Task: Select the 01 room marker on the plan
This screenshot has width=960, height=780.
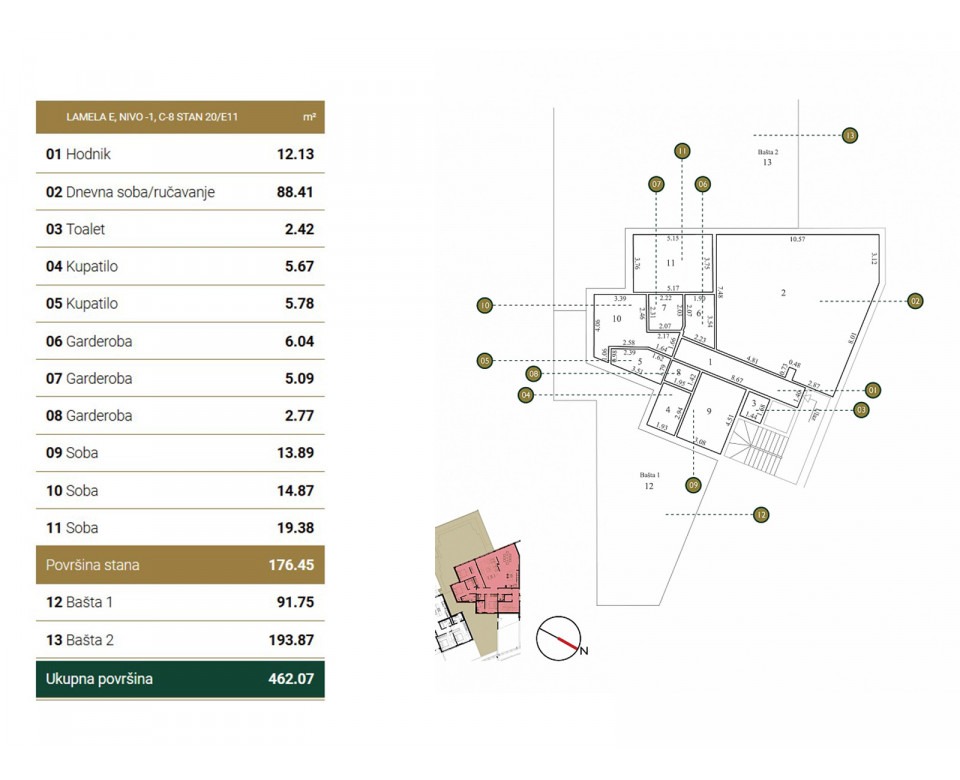Action: pos(873,391)
